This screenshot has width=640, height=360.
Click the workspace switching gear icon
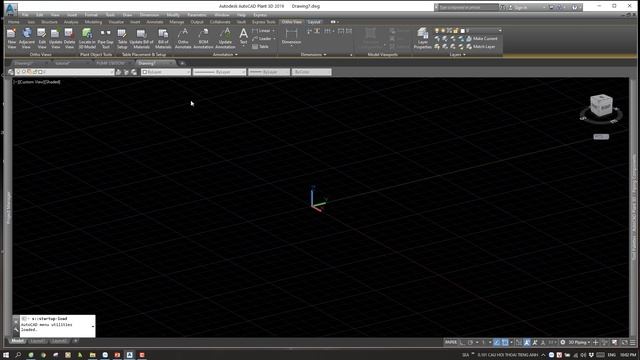tap(563, 342)
